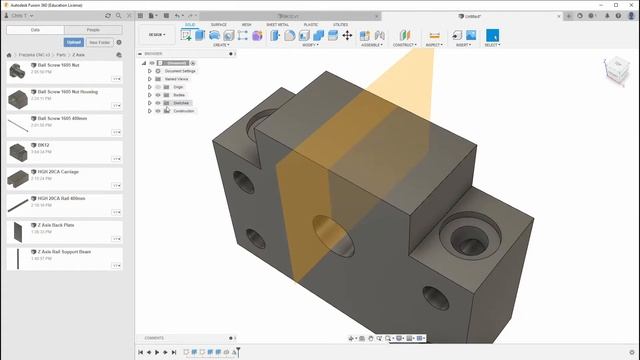Viewport: 640px width, 360px height.
Task: Click the blue Select tool icon
Action: 492,36
